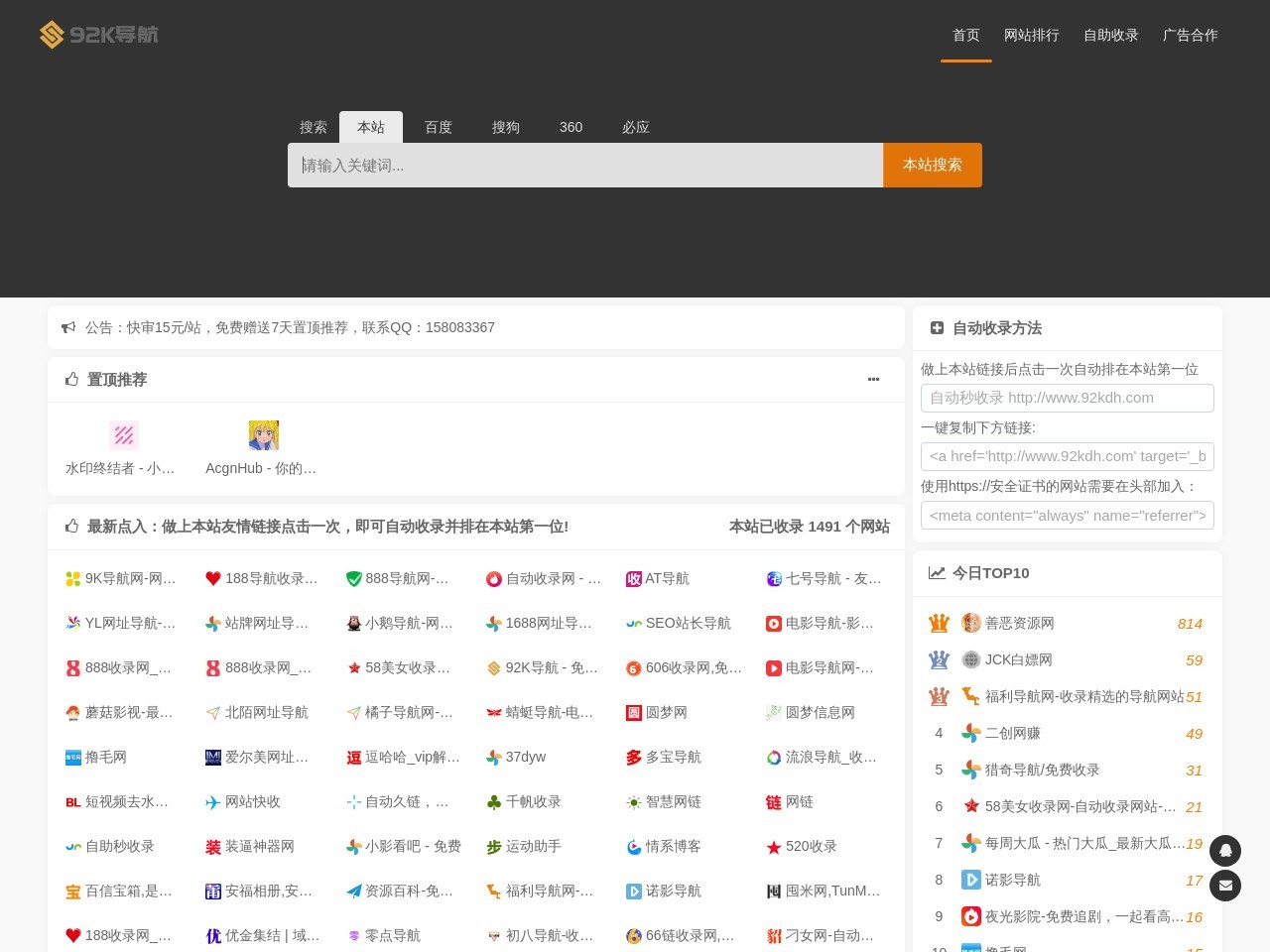Click the 逗哈哈_vip解 icon
The height and width of the screenshot is (952, 1270).
point(353,757)
